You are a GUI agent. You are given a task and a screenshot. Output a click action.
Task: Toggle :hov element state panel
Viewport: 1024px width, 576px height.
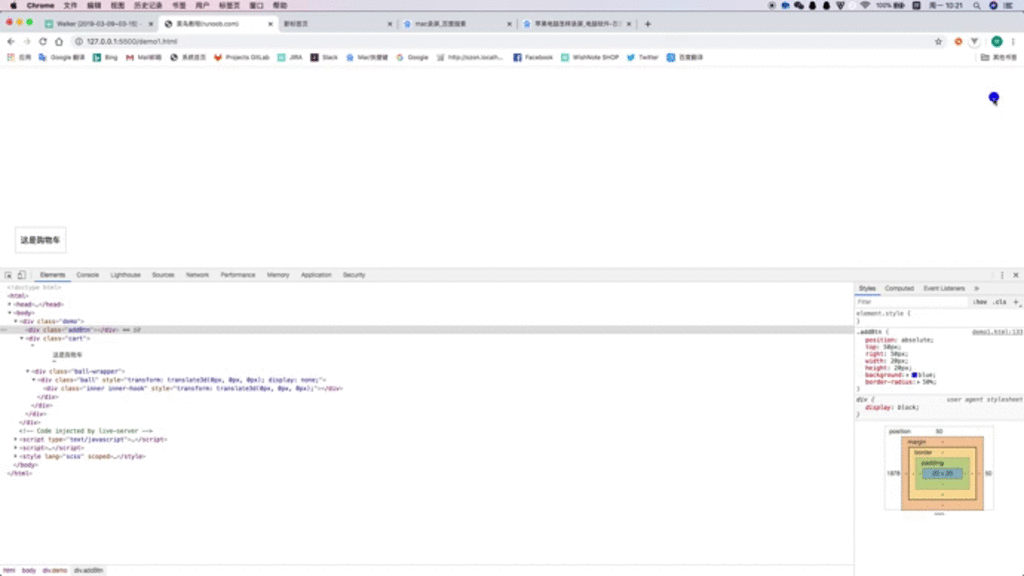pos(980,302)
